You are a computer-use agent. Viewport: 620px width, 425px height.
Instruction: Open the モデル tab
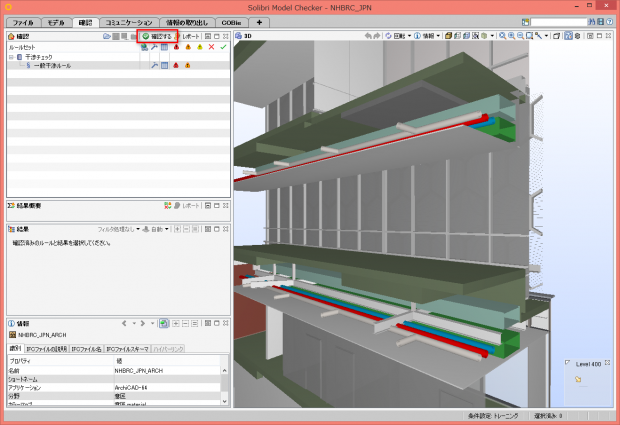[x=55, y=21]
